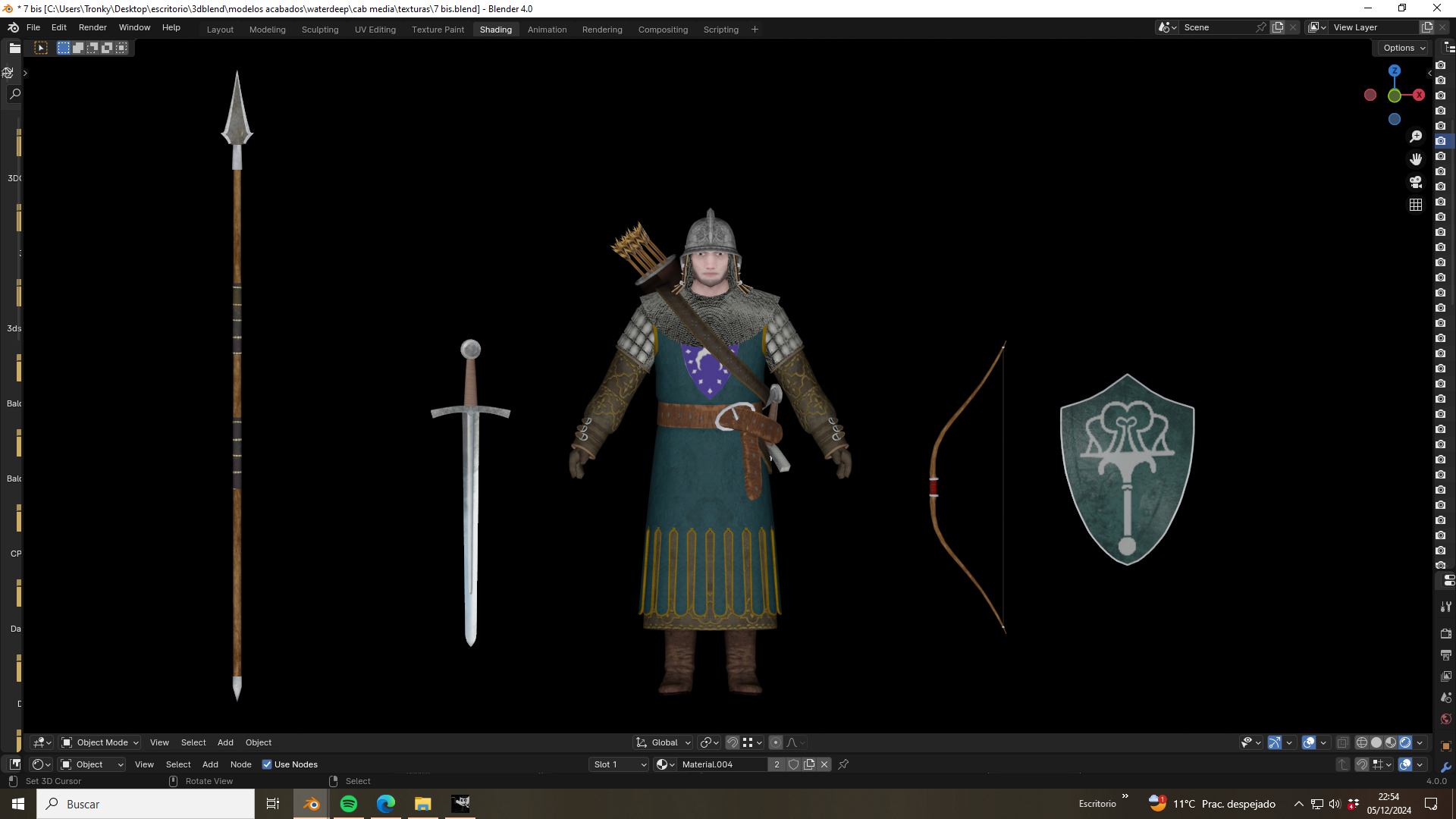Click the Options button

pyautogui.click(x=1404, y=48)
